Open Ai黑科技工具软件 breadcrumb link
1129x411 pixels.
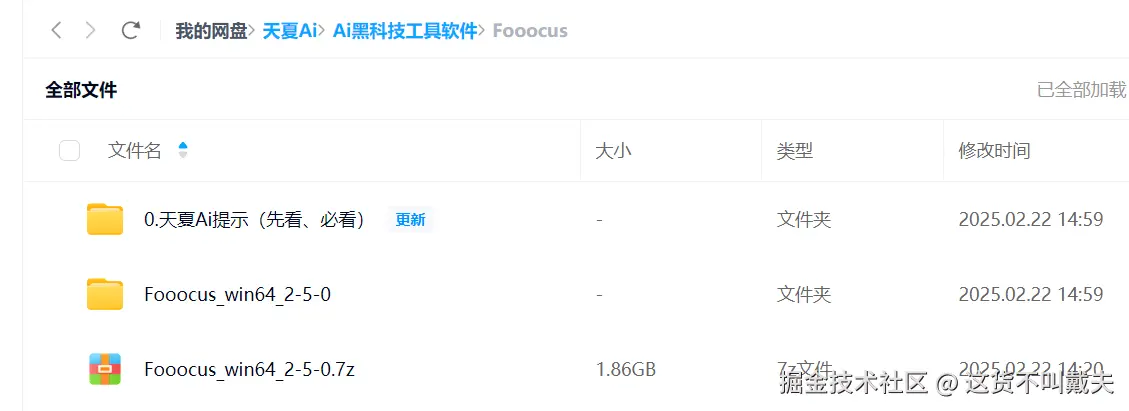405,31
